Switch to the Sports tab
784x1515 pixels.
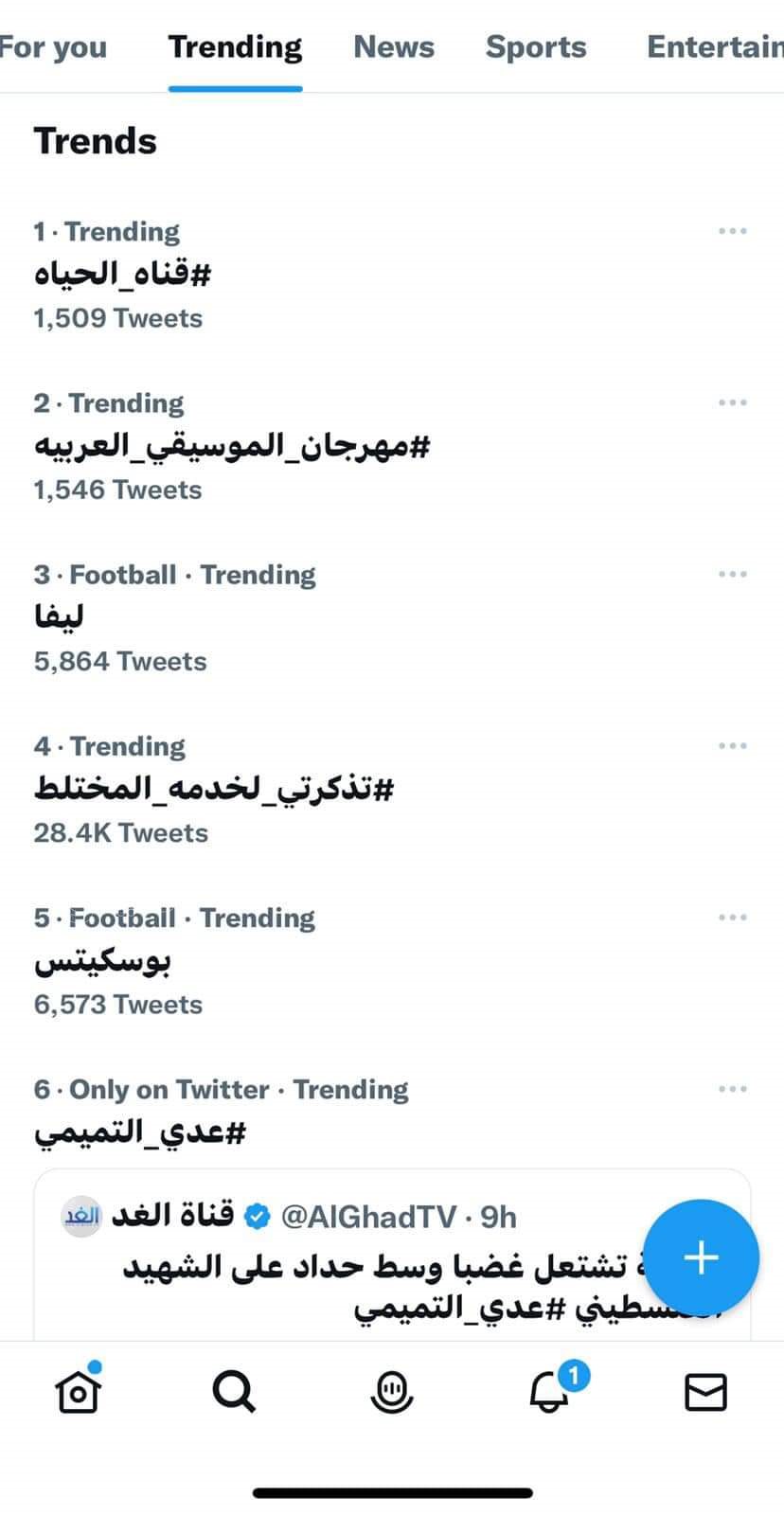[536, 47]
